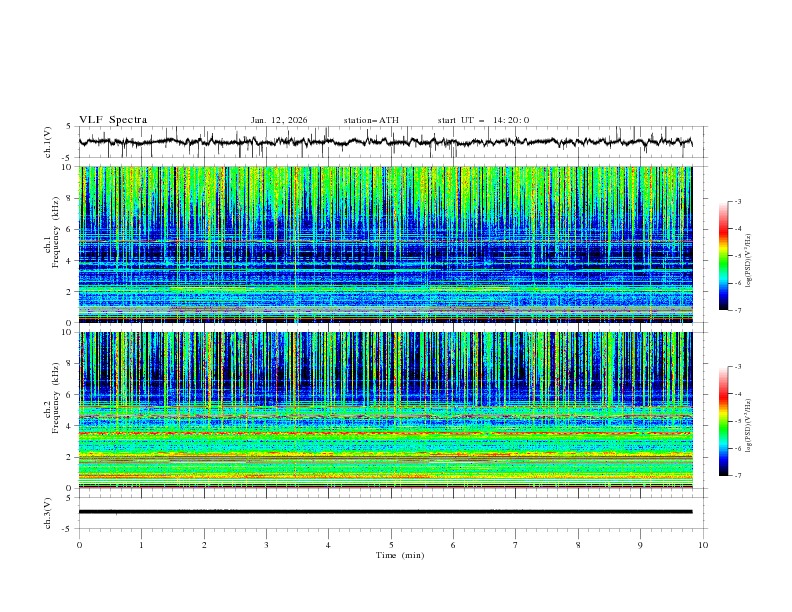Click the "ch.1(V)" axis label
Screen dimensions: 792x612
48,142
